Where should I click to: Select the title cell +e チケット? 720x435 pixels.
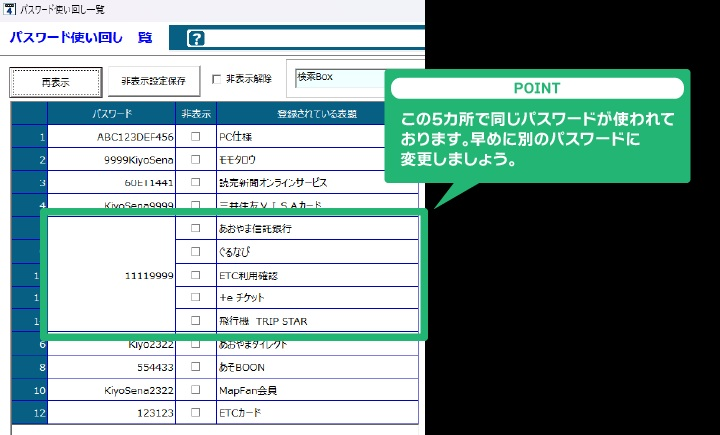[x=317, y=298]
